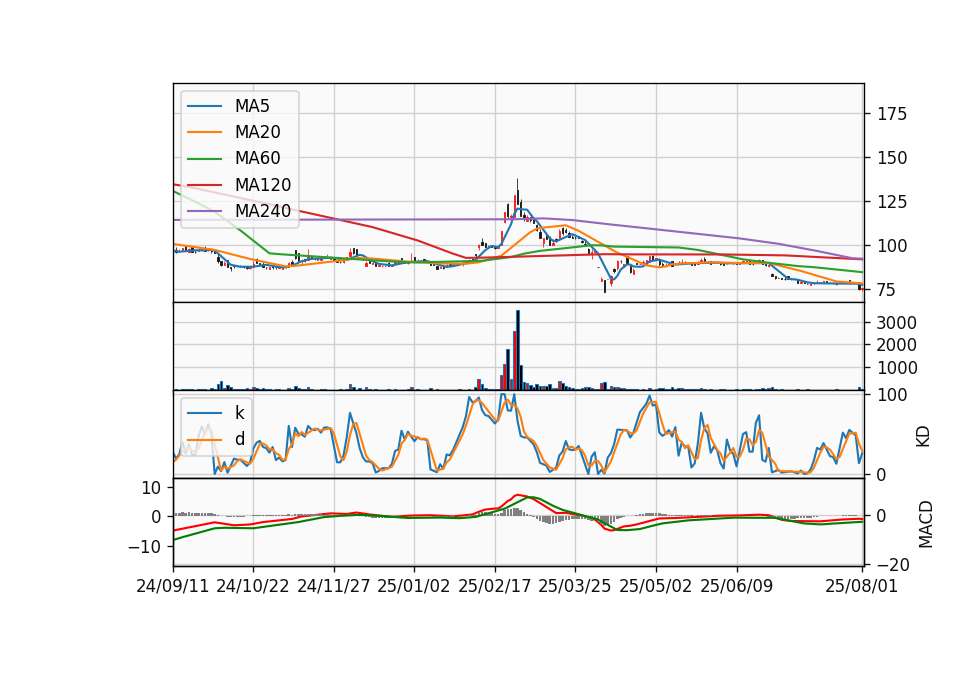
Task: Click the 175 price axis tick label
Action: click(891, 114)
